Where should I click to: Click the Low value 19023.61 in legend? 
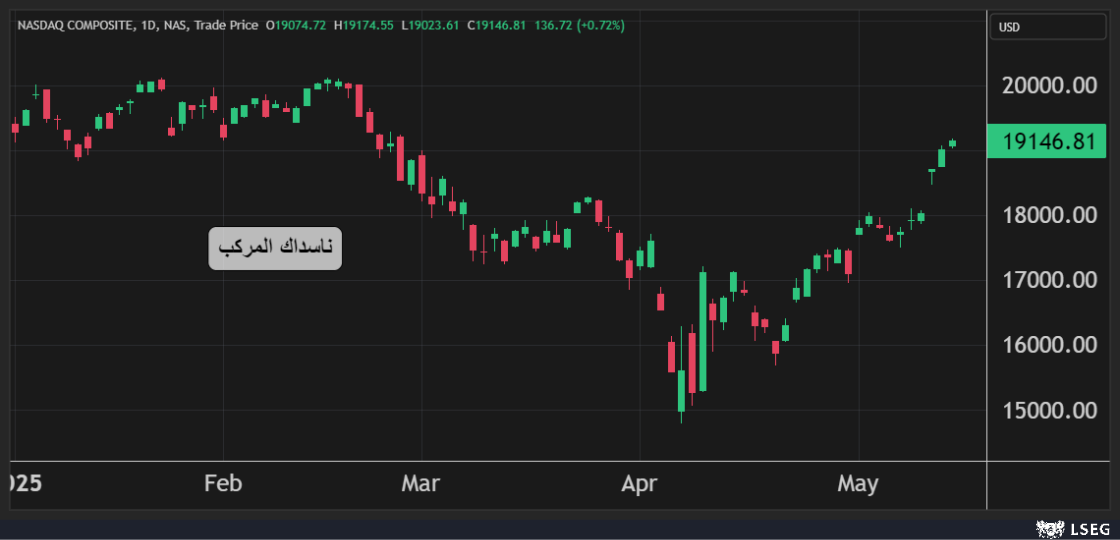pos(434,25)
